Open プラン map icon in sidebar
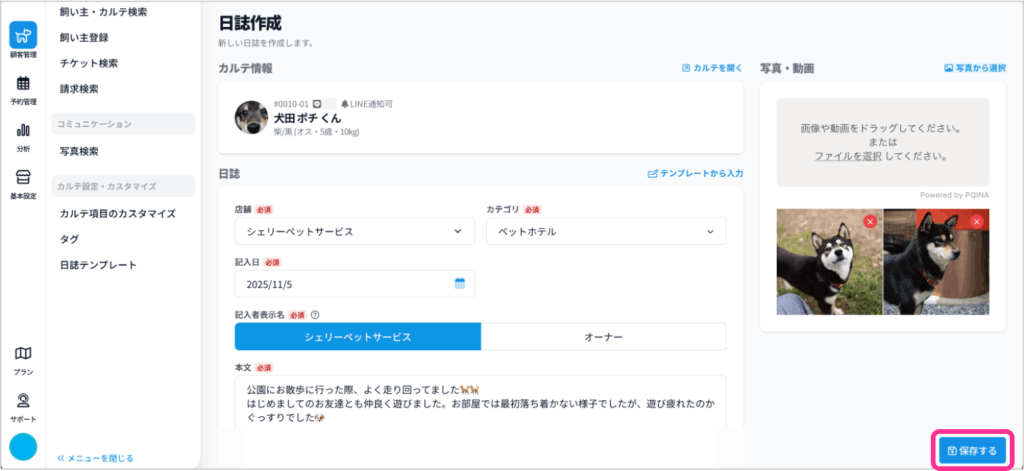1024x471 pixels. pyautogui.click(x=22, y=358)
